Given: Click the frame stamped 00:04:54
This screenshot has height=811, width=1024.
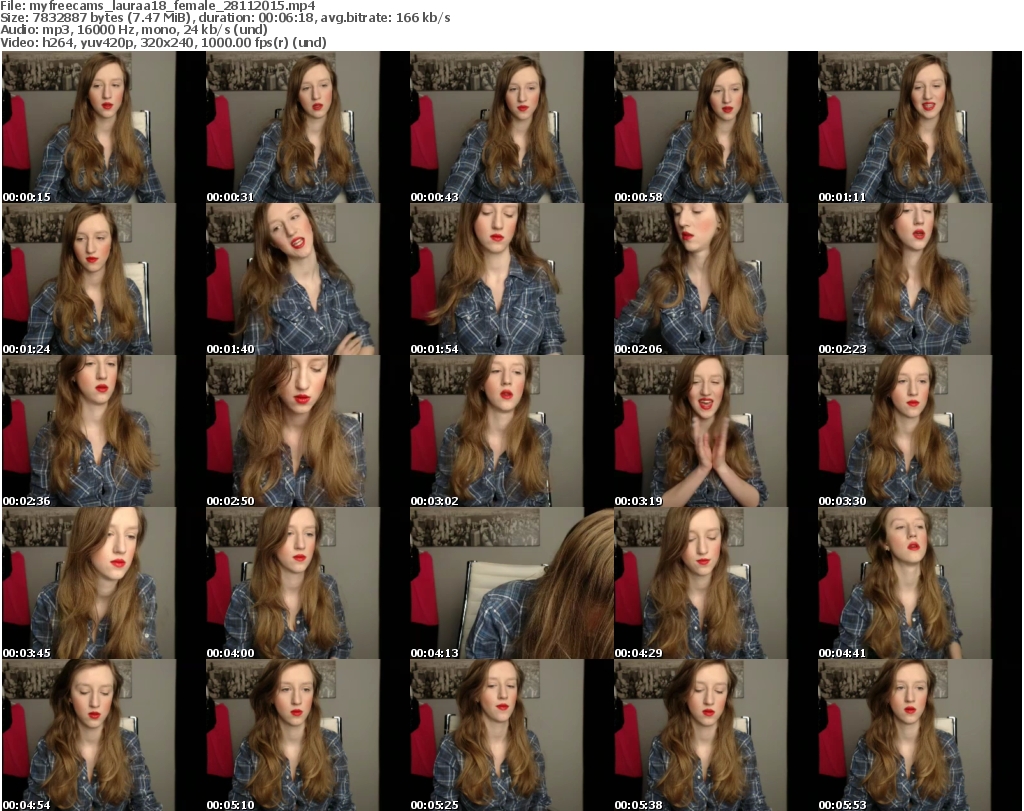Looking at the screenshot, I should click(103, 735).
